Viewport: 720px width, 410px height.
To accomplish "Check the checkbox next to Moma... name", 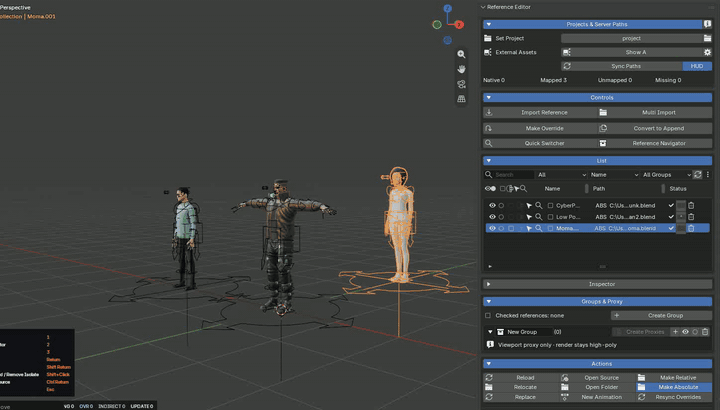I will tap(550, 228).
